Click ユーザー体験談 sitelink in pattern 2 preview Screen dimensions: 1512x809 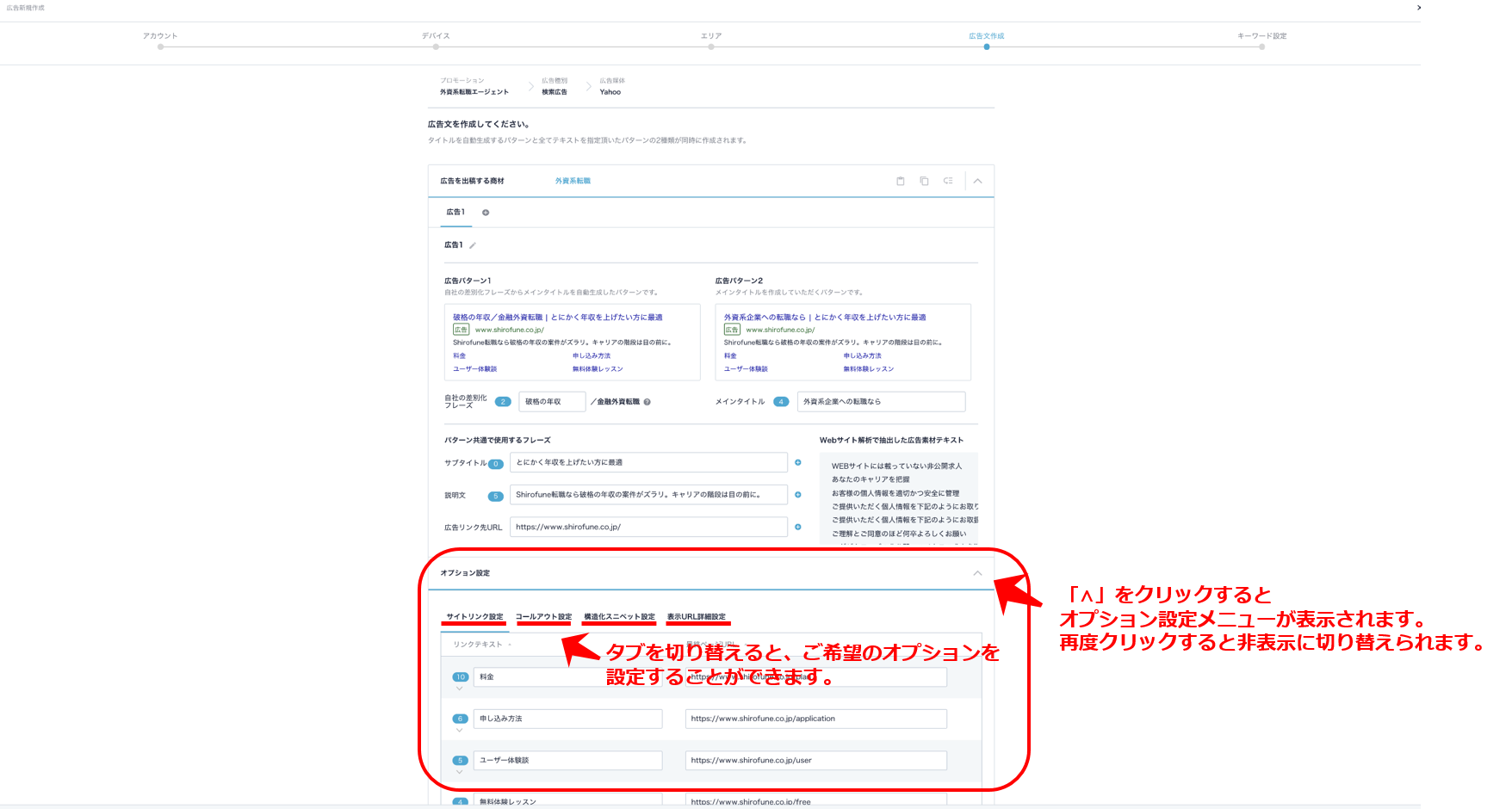(x=746, y=369)
